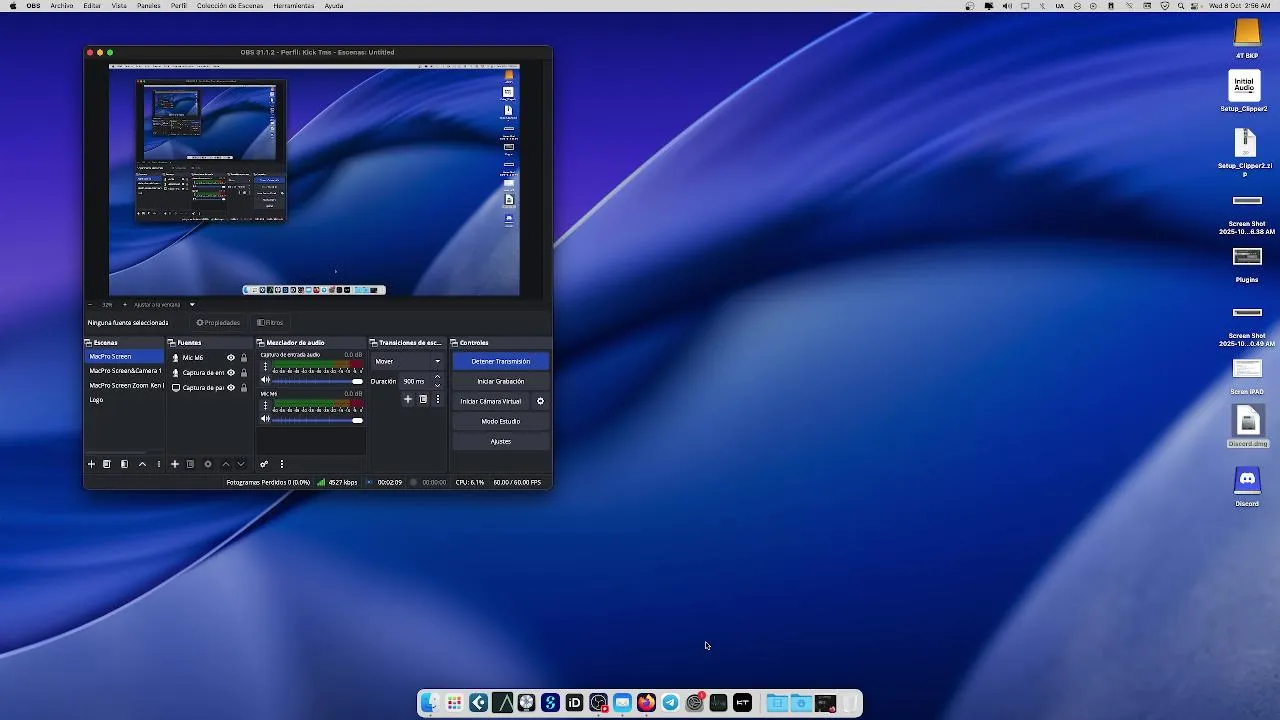
Task: Move source down in Fuentes toolbar
Action: point(240,464)
